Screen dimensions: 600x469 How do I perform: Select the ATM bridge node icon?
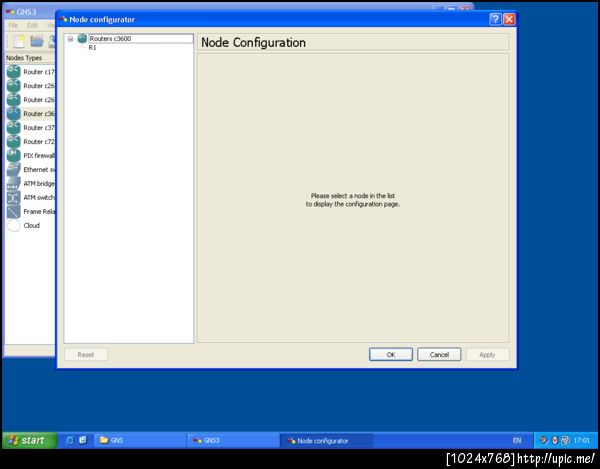pyautogui.click(x=13, y=184)
